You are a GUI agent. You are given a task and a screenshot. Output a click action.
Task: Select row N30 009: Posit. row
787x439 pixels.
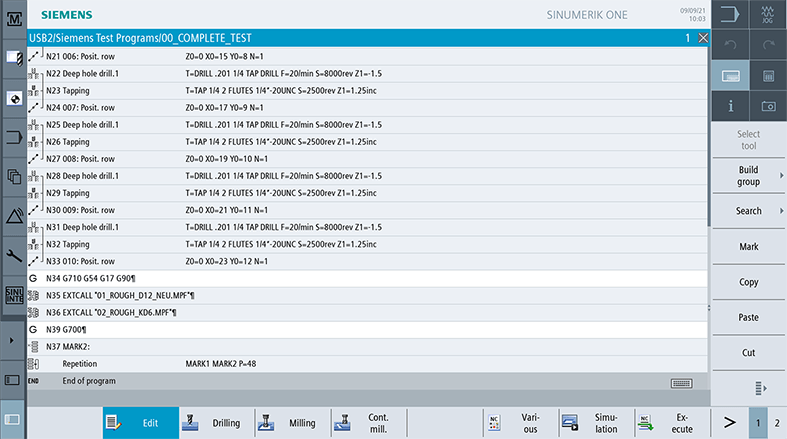pos(367,210)
